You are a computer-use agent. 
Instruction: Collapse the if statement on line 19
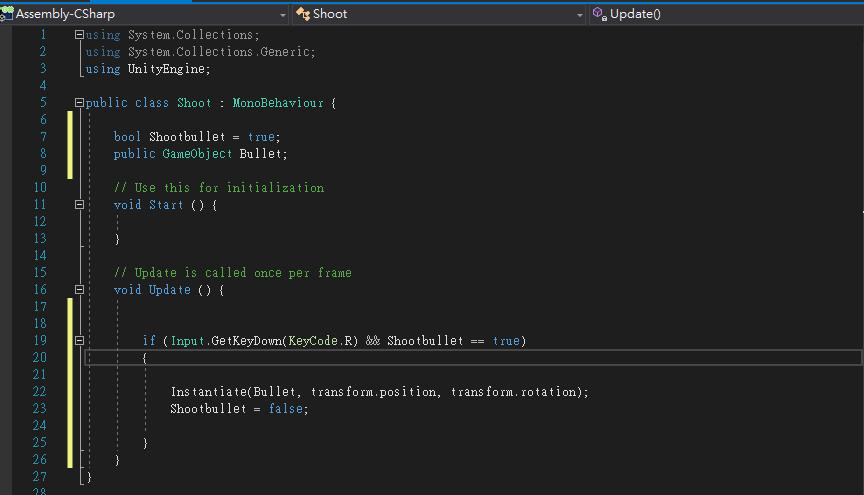pos(80,341)
